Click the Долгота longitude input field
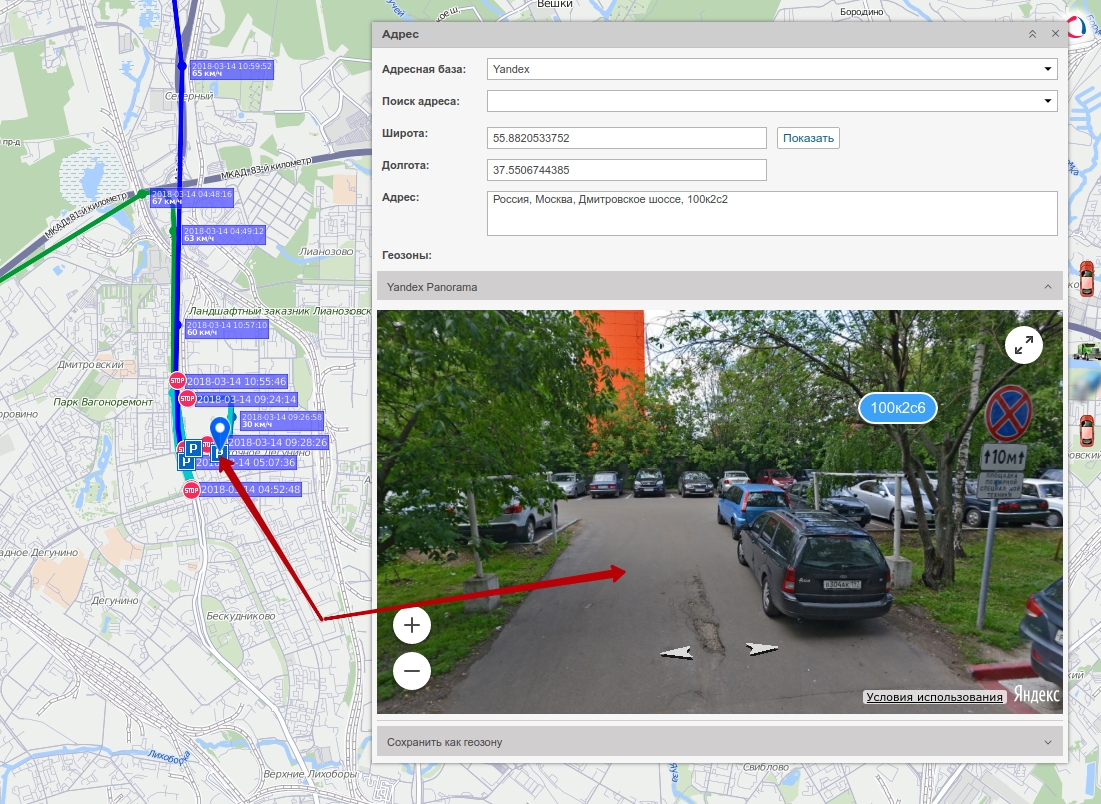Image resolution: width=1101 pixels, height=804 pixels. (626, 170)
